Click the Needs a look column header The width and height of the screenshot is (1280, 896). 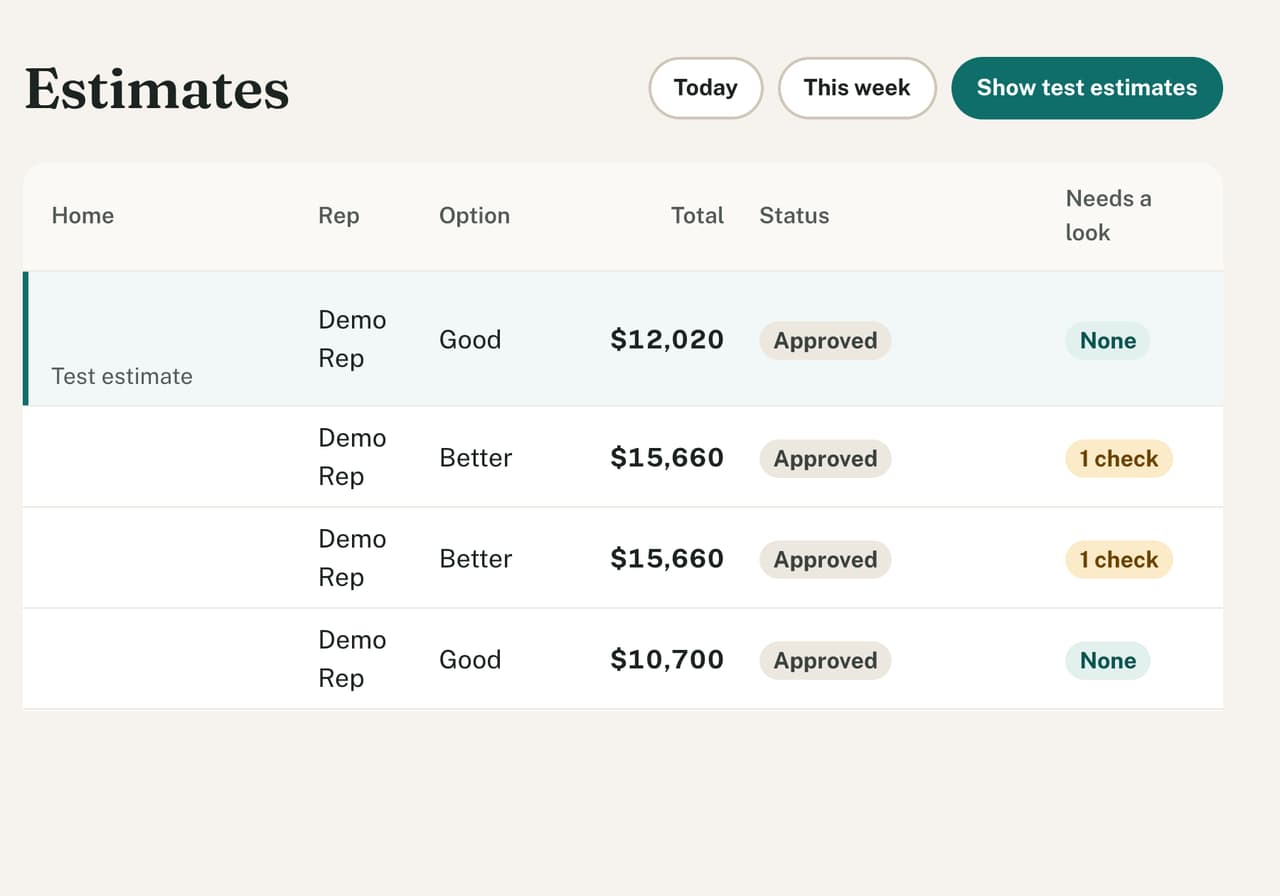tap(1108, 216)
